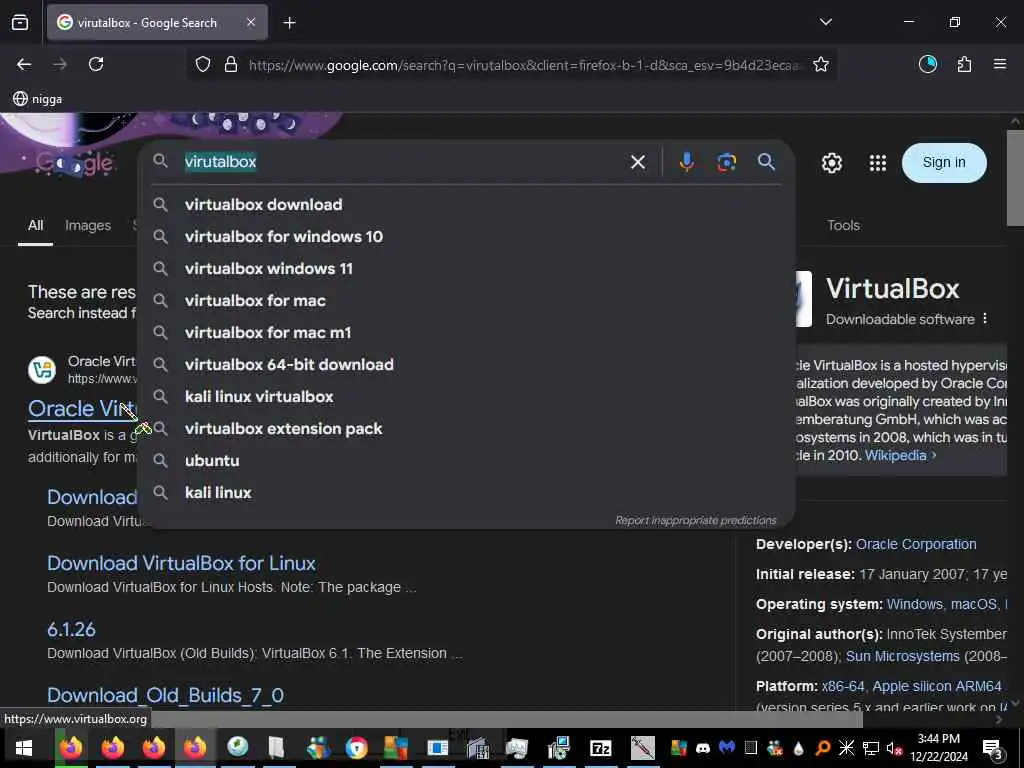This screenshot has height=768, width=1024.
Task: Select virtualbox 64-bit download suggestion
Action: [x=466, y=364]
